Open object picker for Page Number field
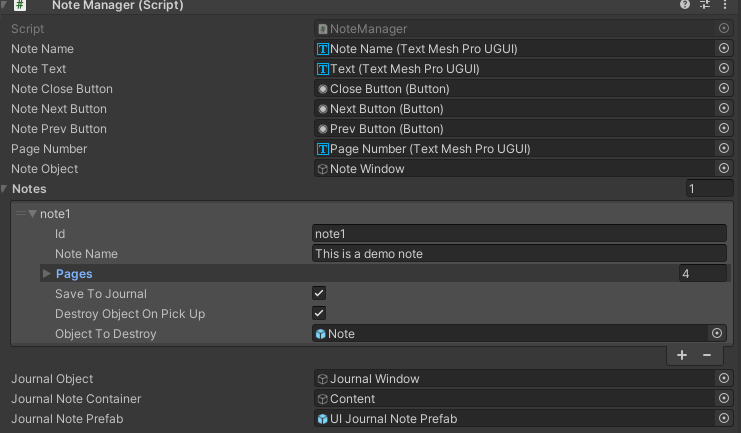 pos(723,149)
